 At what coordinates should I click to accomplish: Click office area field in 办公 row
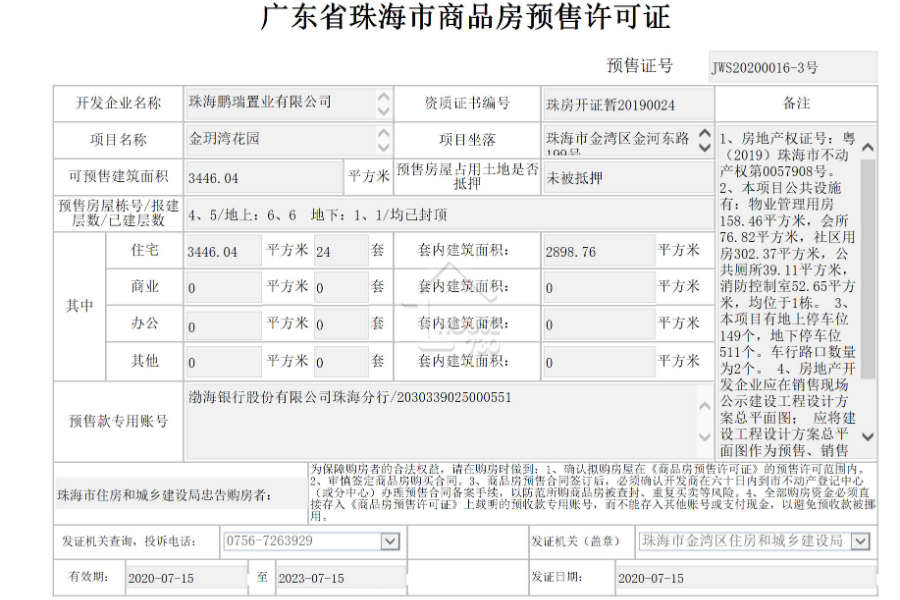[x=223, y=324]
